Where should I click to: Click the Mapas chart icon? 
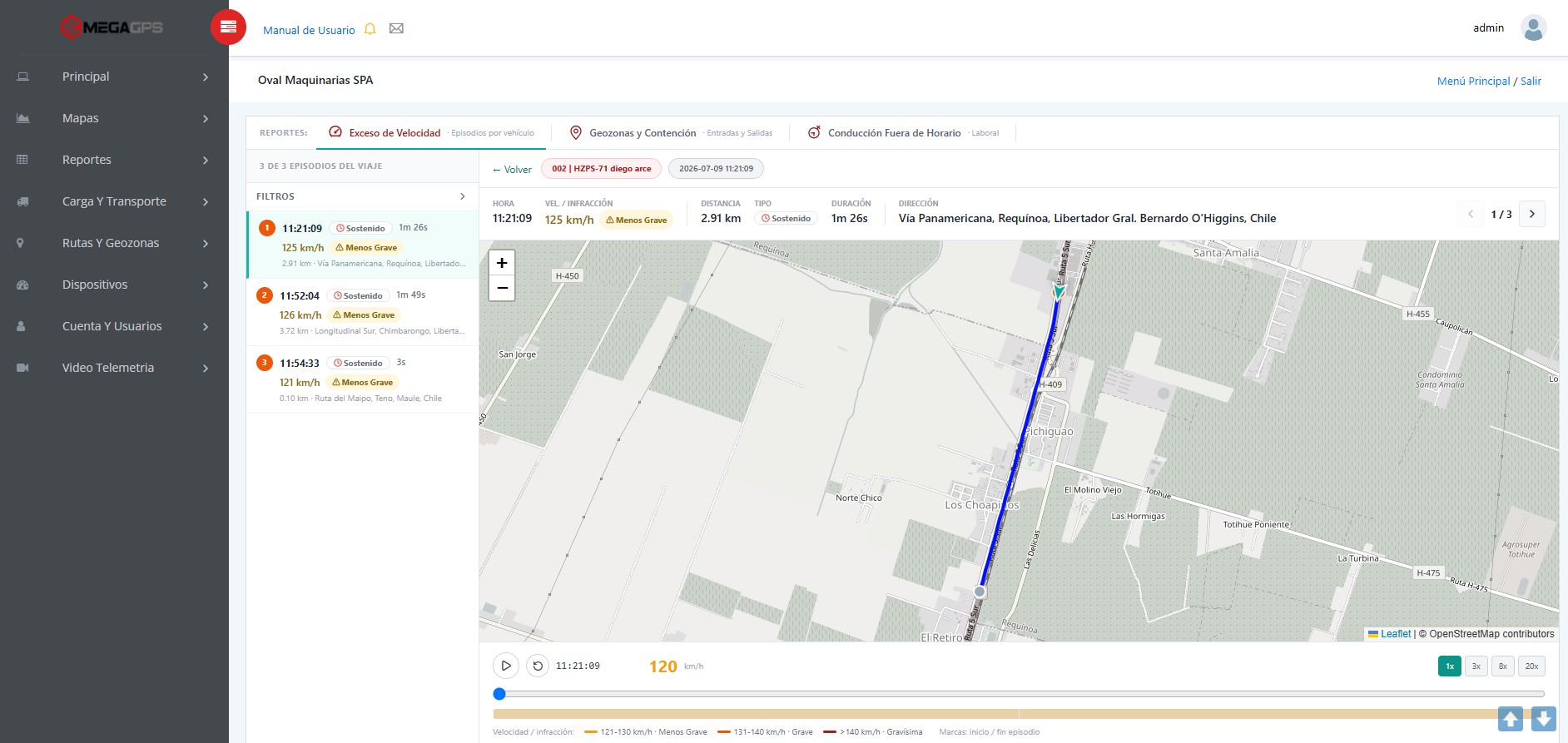[x=23, y=118]
